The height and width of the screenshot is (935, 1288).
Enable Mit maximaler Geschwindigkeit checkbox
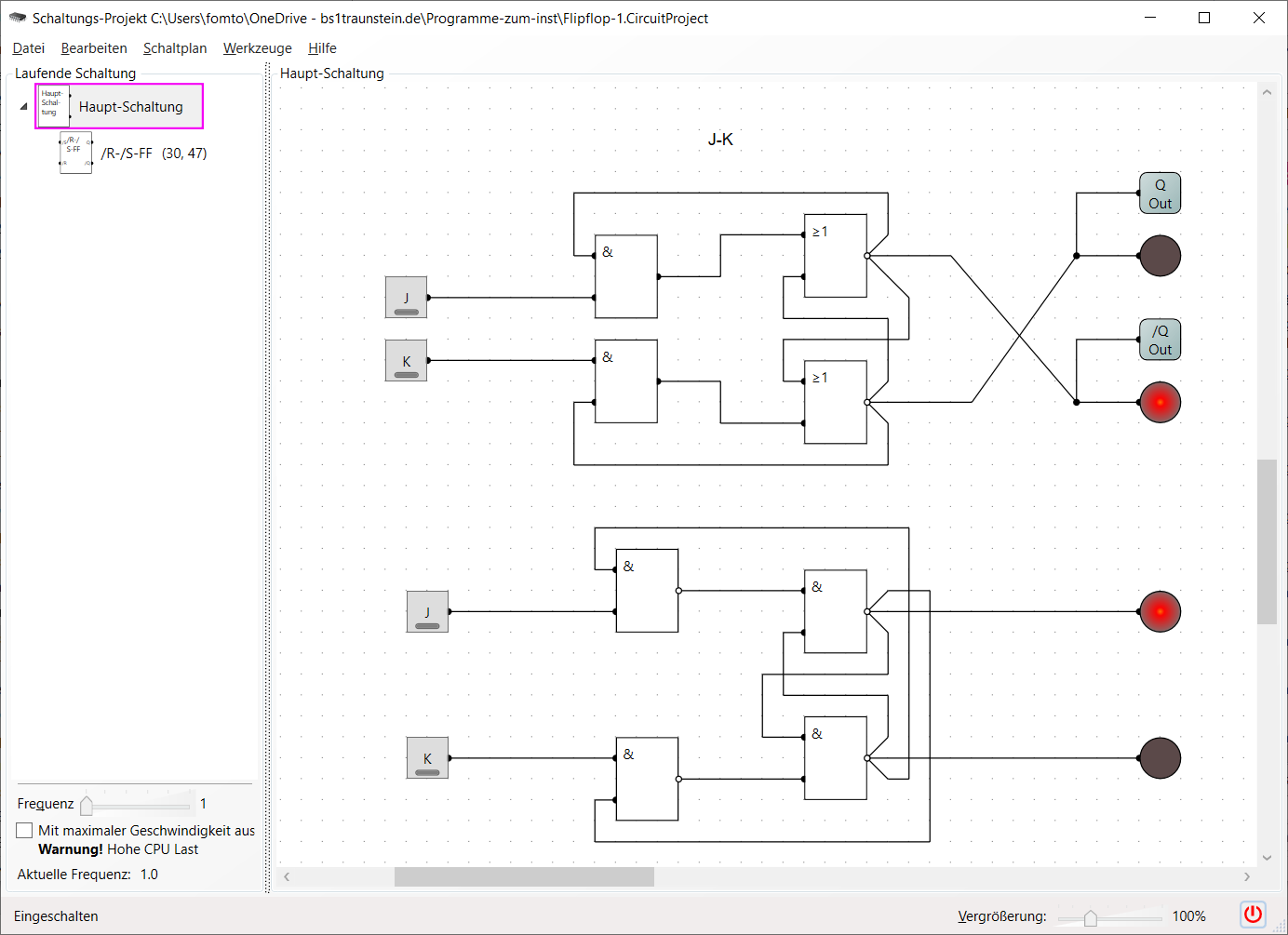(x=25, y=830)
